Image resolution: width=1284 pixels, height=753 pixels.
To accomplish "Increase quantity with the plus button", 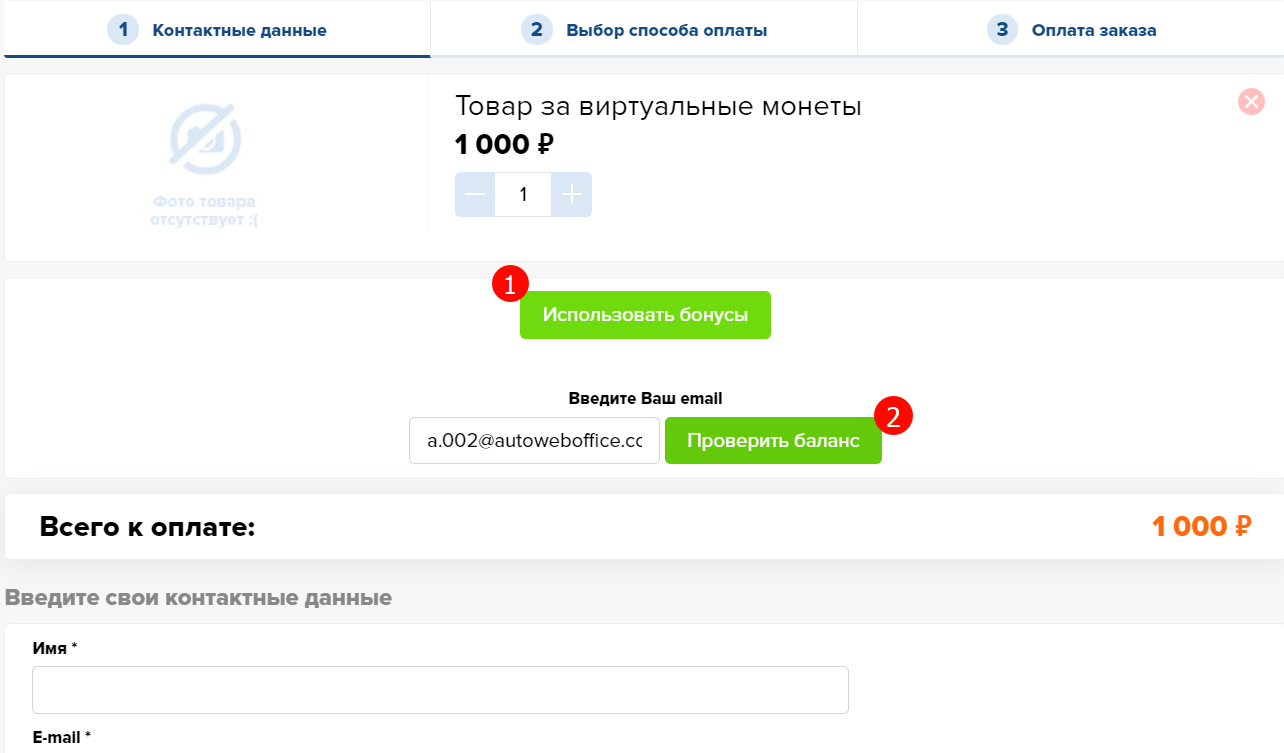I will (x=572, y=195).
